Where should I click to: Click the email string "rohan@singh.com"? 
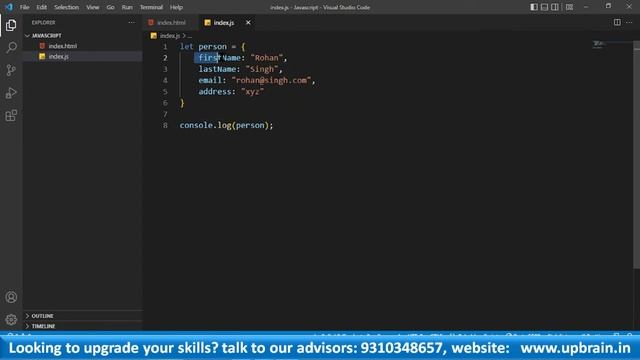[x=271, y=80]
